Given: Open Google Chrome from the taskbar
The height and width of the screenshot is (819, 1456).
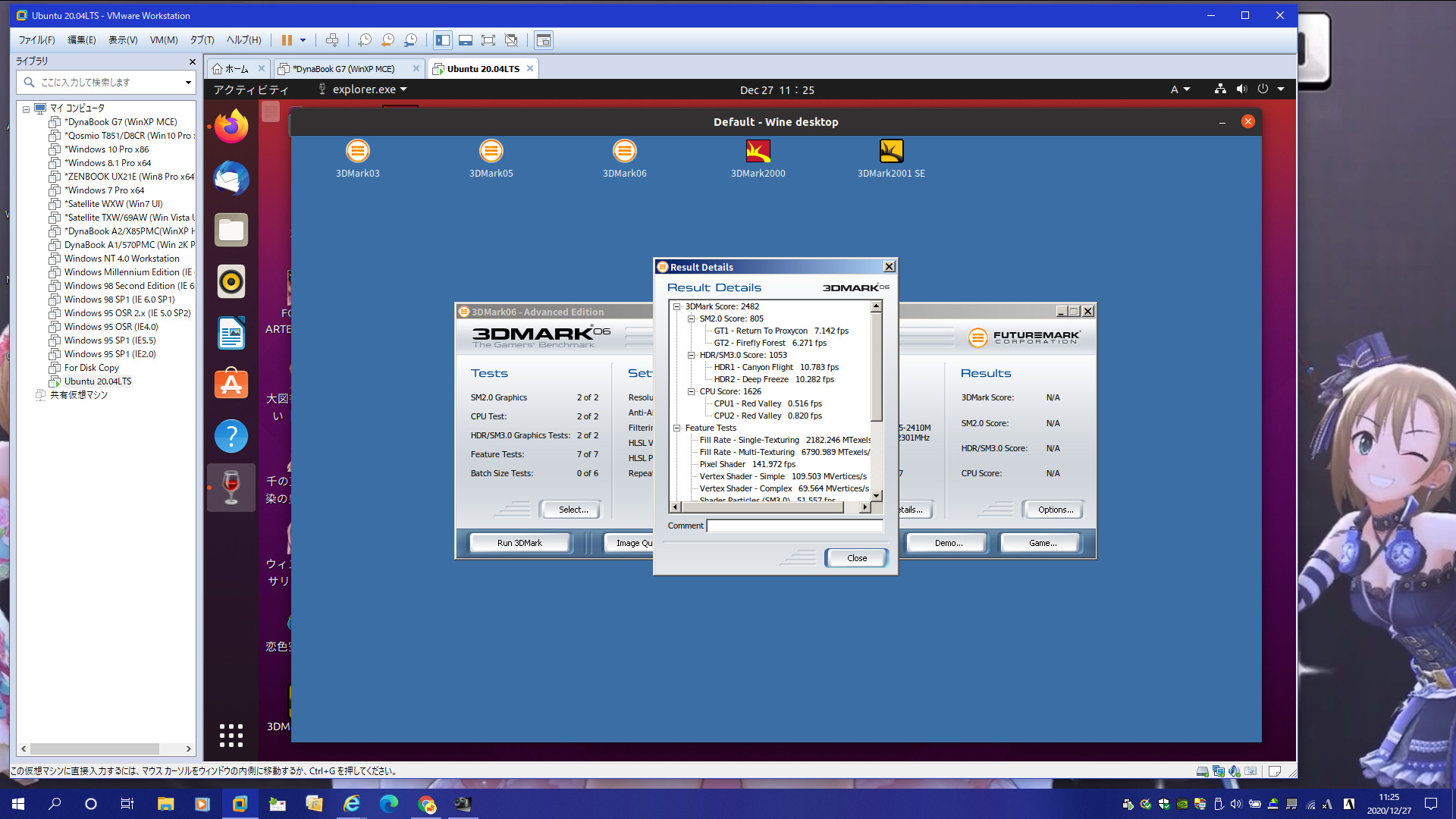Looking at the screenshot, I should pos(427,804).
